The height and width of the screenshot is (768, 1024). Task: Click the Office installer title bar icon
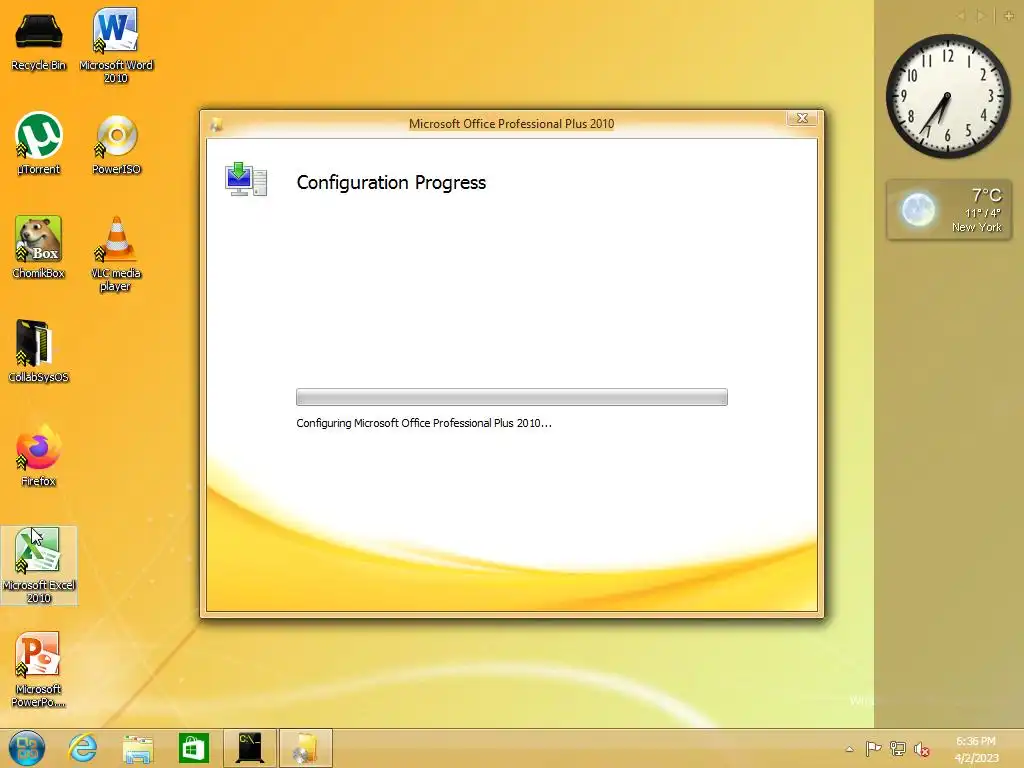click(216, 124)
